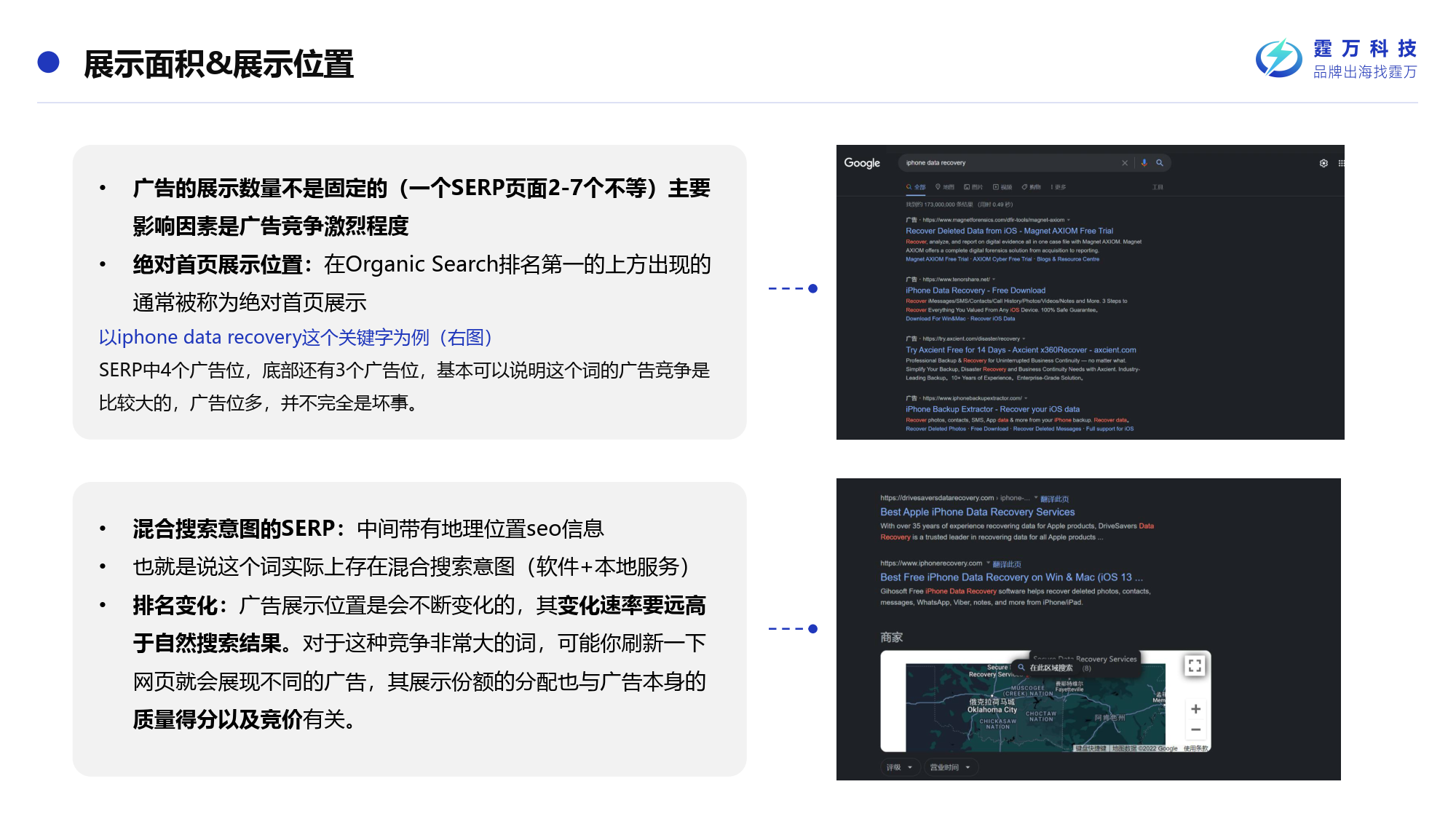The height and width of the screenshot is (819, 1456).
Task: Click the map fullscreen expand icon
Action: (1195, 666)
